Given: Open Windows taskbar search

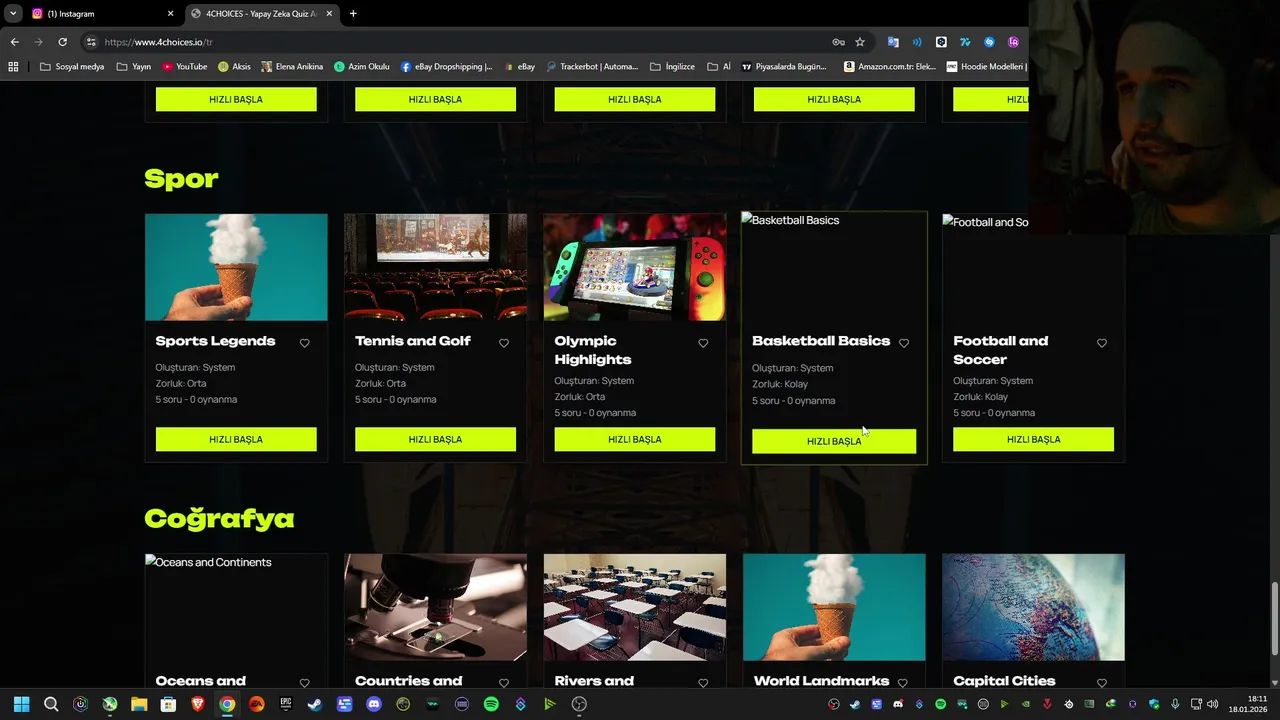Looking at the screenshot, I should tap(51, 704).
